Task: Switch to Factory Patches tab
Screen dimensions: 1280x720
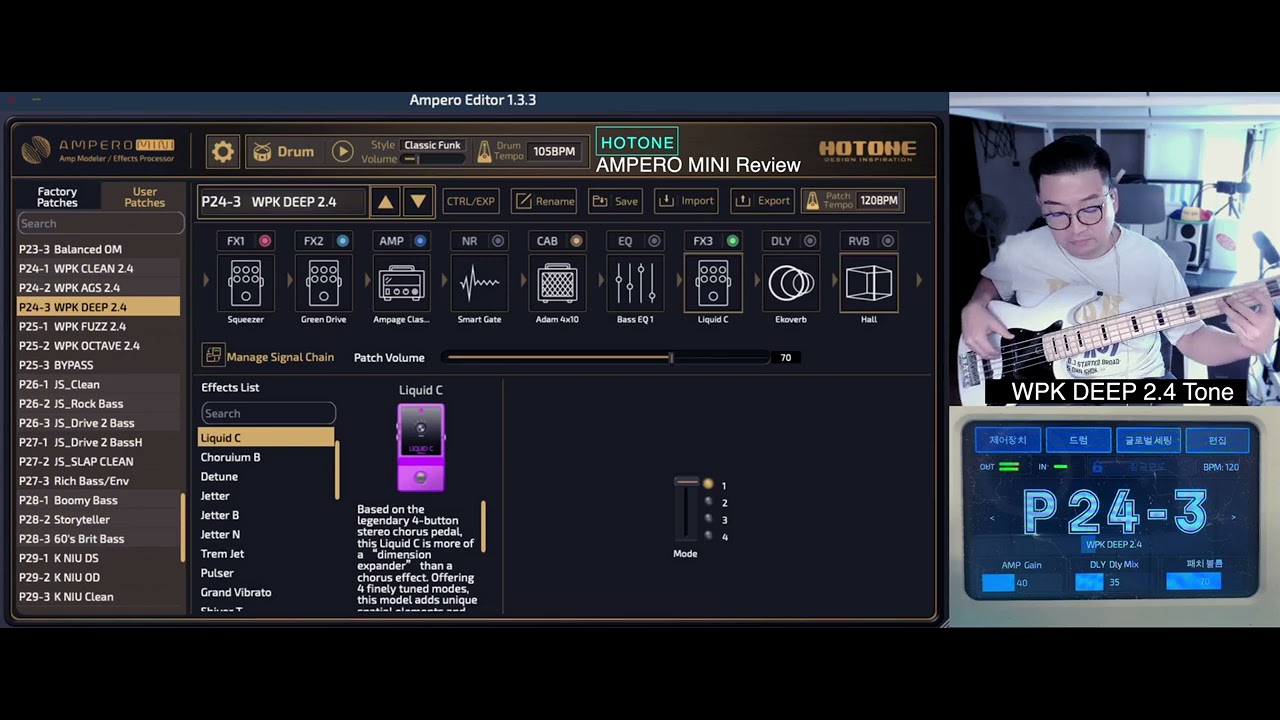Action: coord(57,197)
